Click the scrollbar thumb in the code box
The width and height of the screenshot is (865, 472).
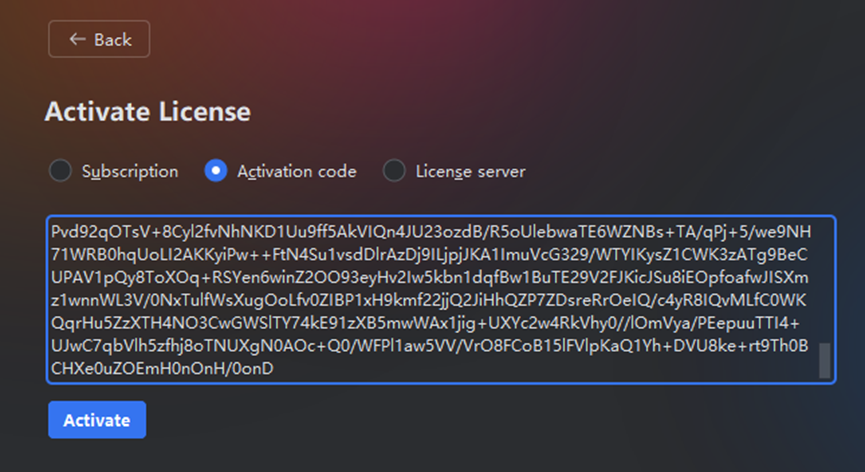(x=825, y=361)
